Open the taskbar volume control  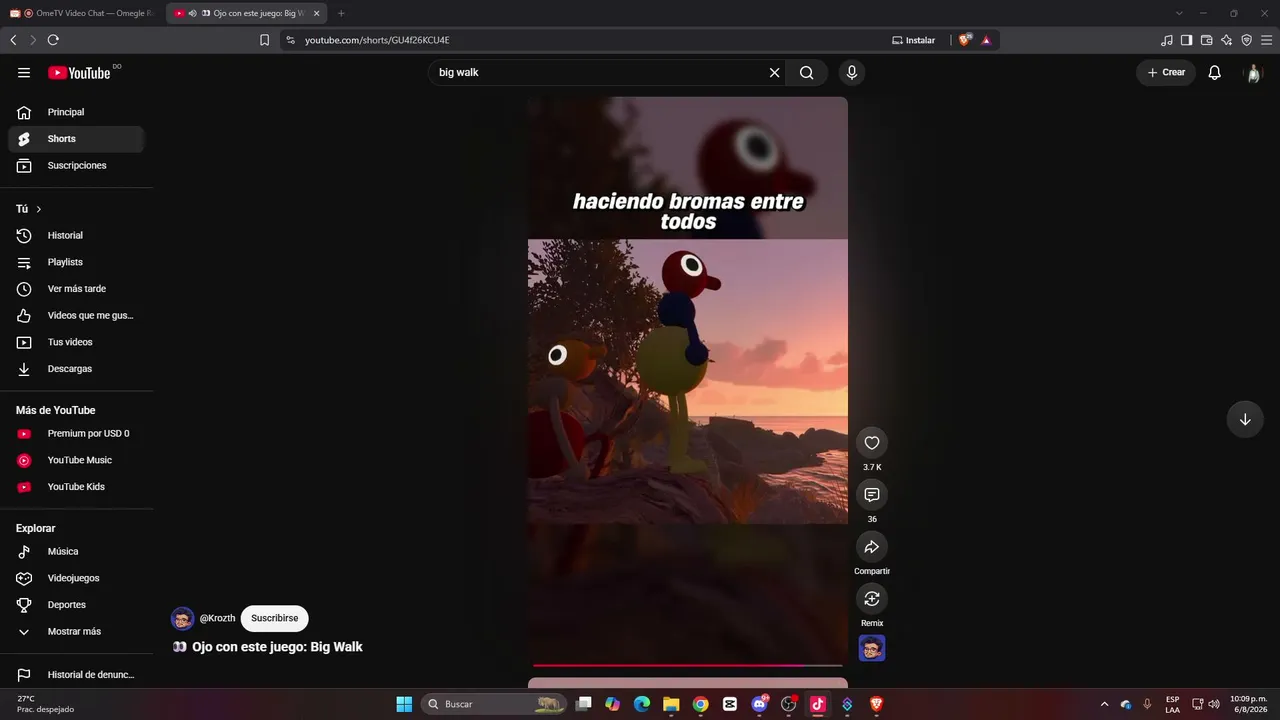pyautogui.click(x=1214, y=704)
